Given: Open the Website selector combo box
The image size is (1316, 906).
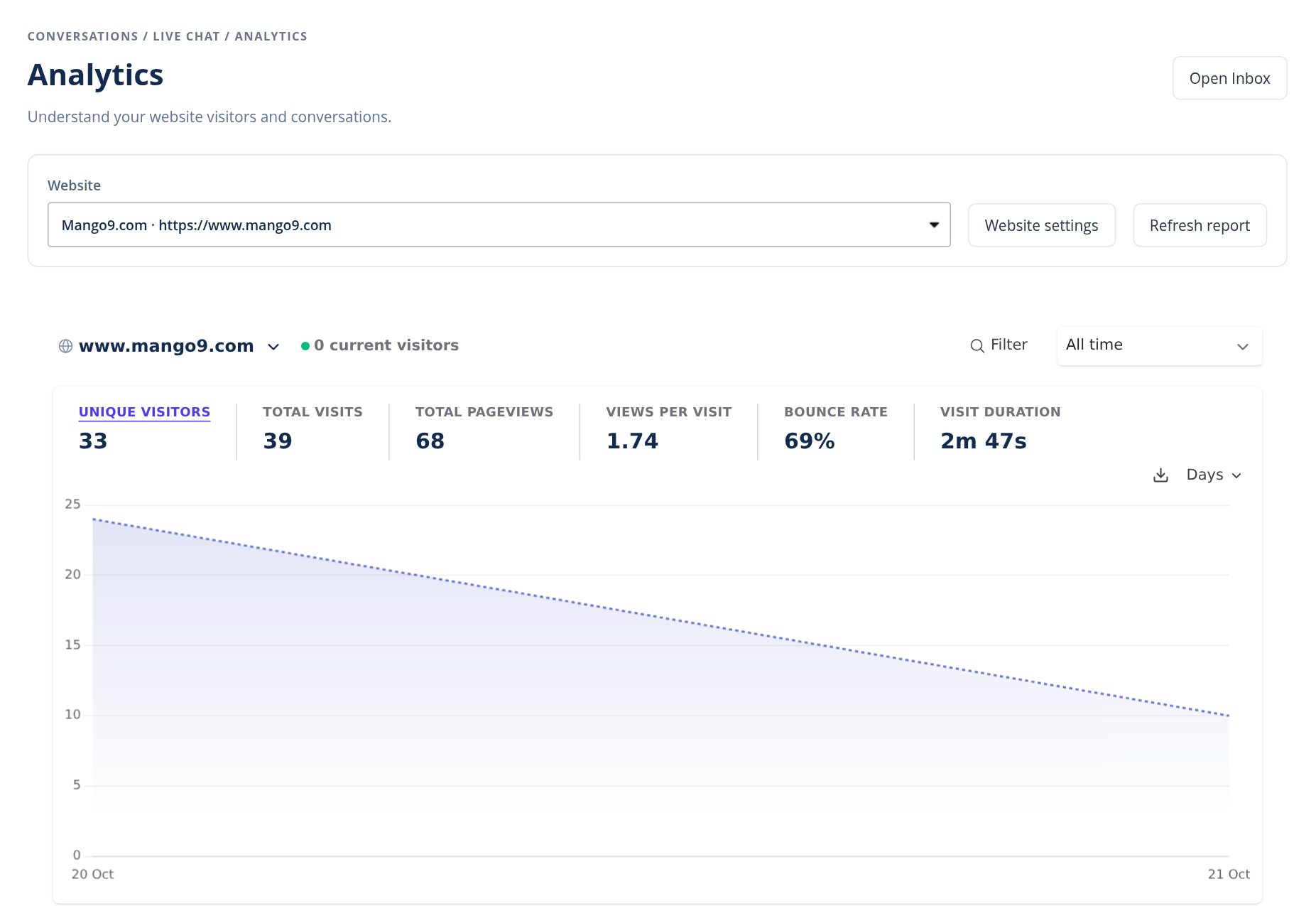Looking at the screenshot, I should coord(499,225).
